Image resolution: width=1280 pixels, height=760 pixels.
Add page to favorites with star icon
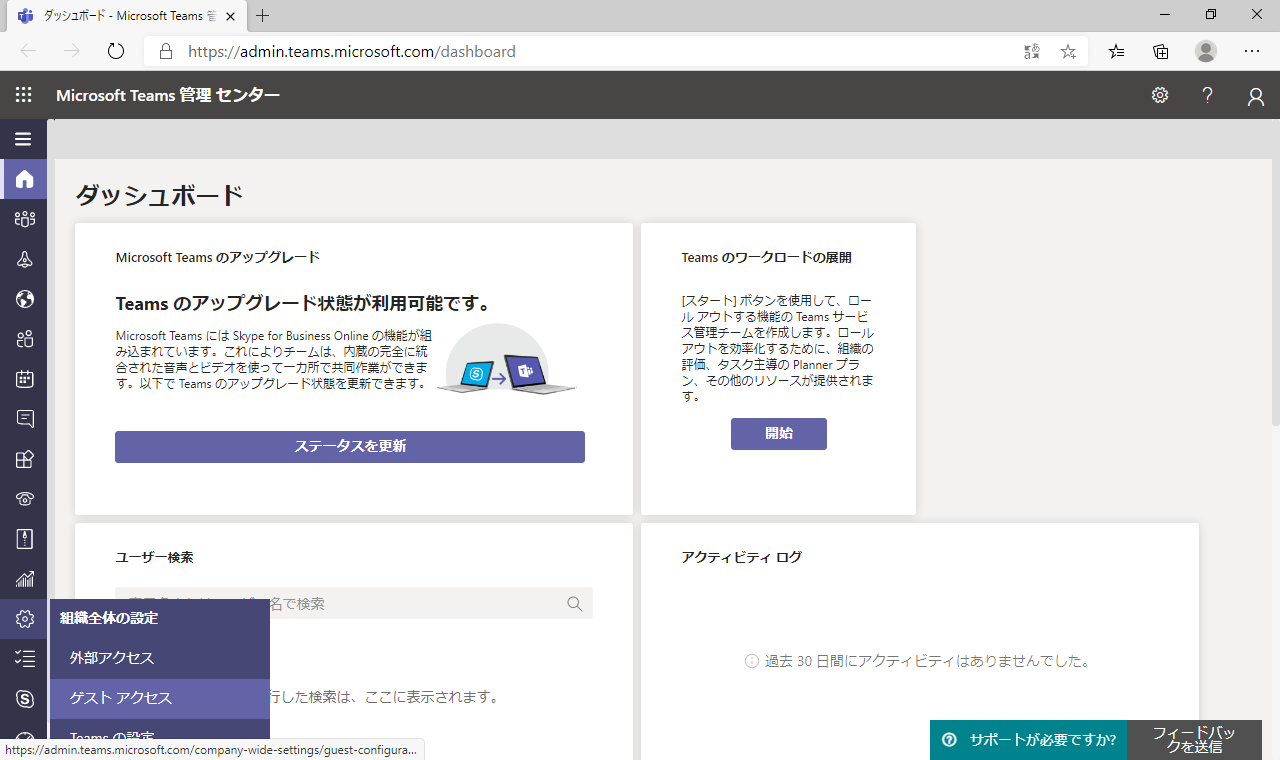pos(1068,51)
